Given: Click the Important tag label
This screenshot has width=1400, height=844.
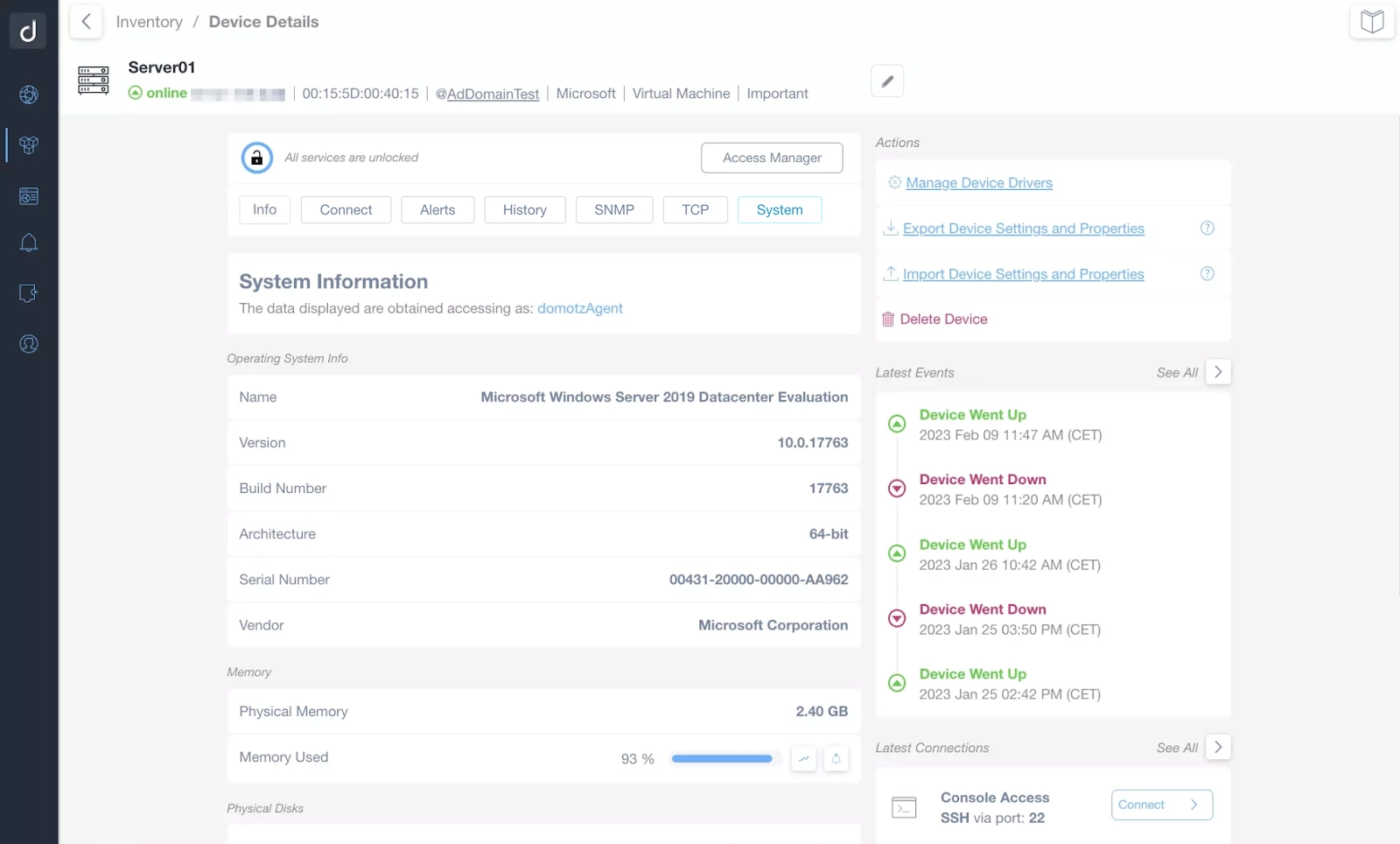Looking at the screenshot, I should tap(777, 94).
